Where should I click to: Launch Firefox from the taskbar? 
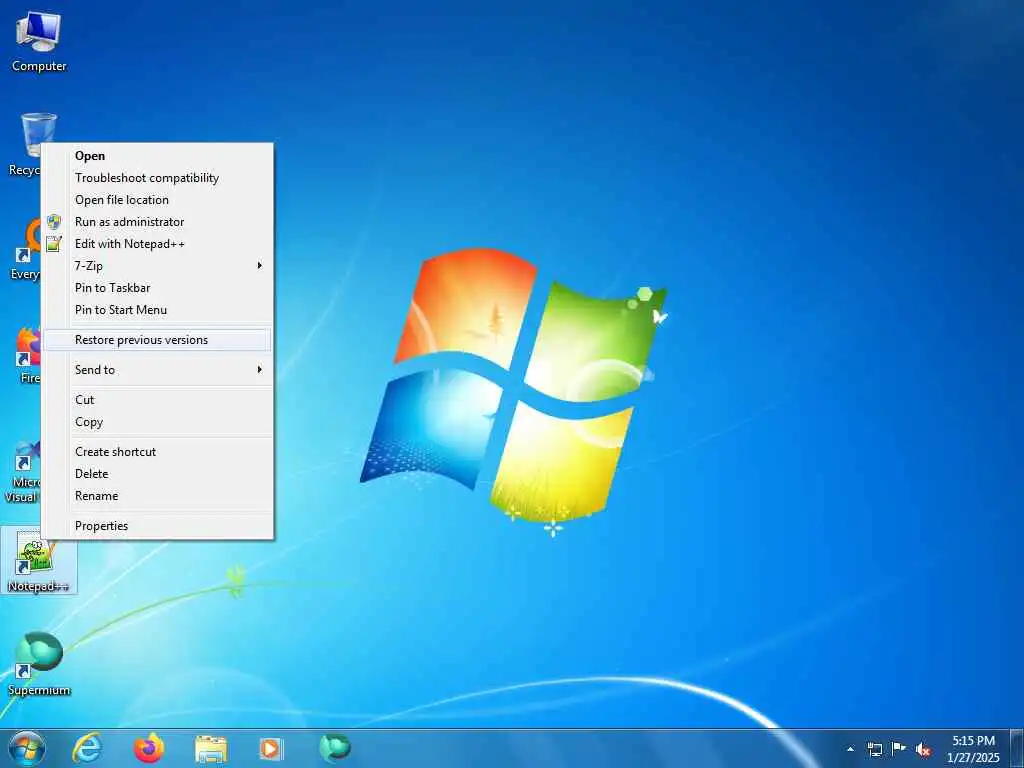click(149, 748)
